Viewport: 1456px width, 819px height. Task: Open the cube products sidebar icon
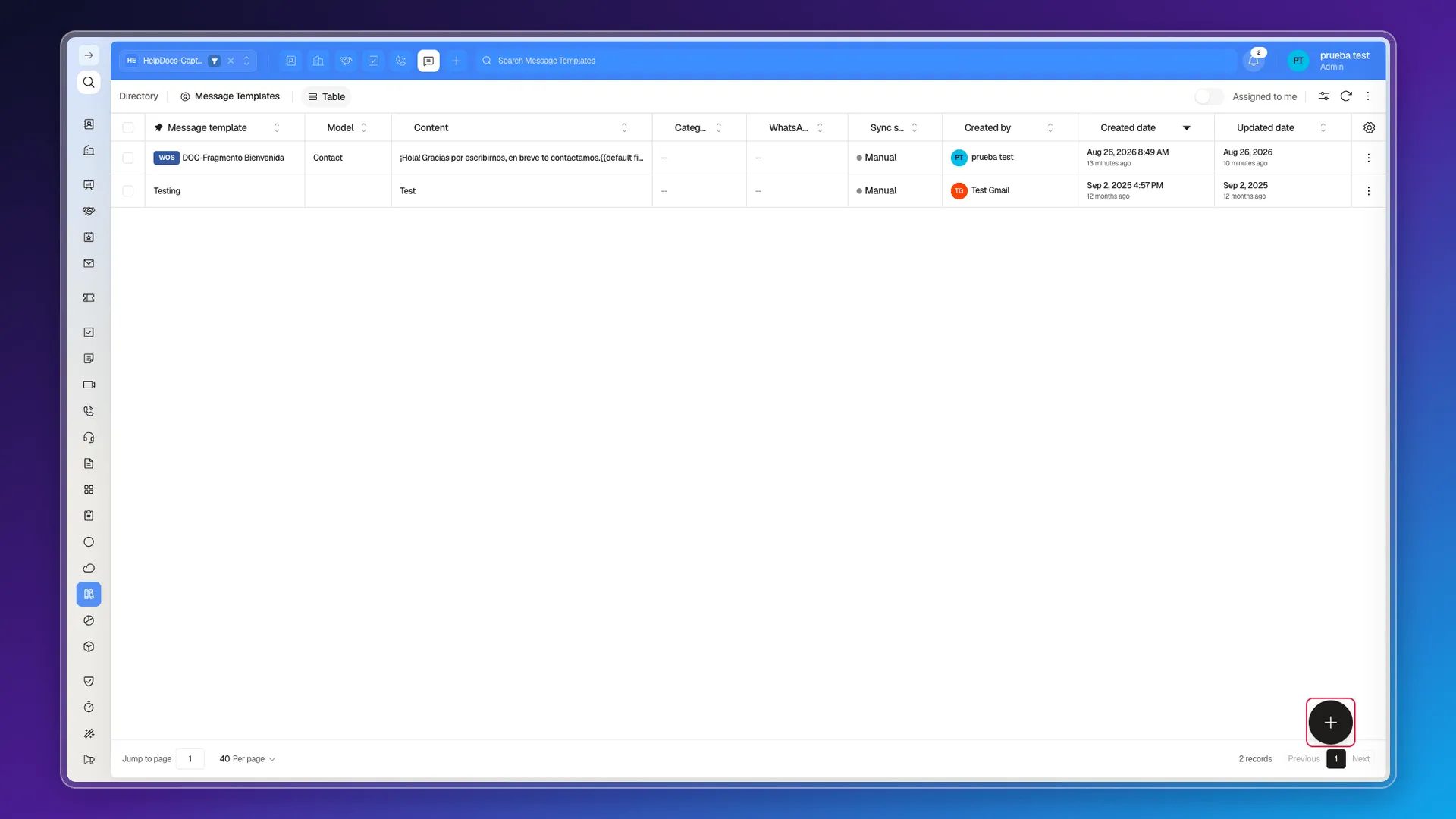tap(89, 647)
